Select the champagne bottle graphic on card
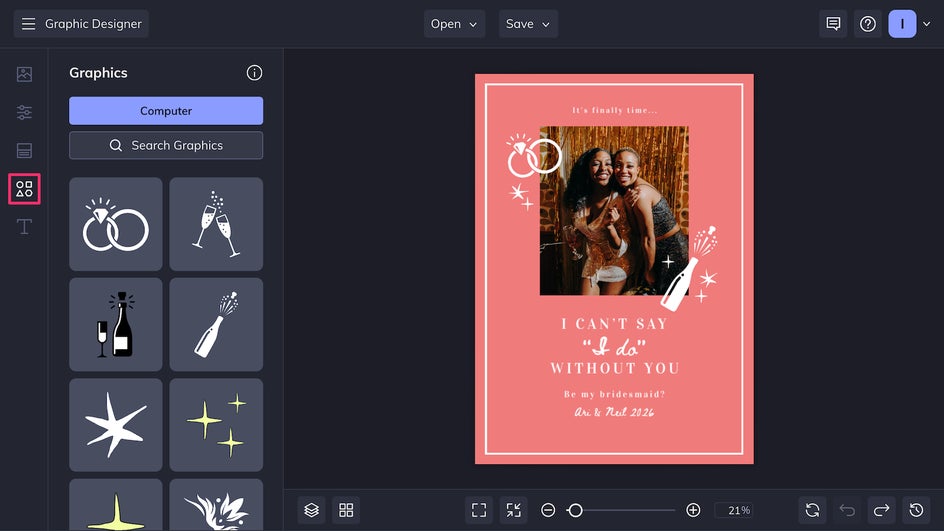 689,269
